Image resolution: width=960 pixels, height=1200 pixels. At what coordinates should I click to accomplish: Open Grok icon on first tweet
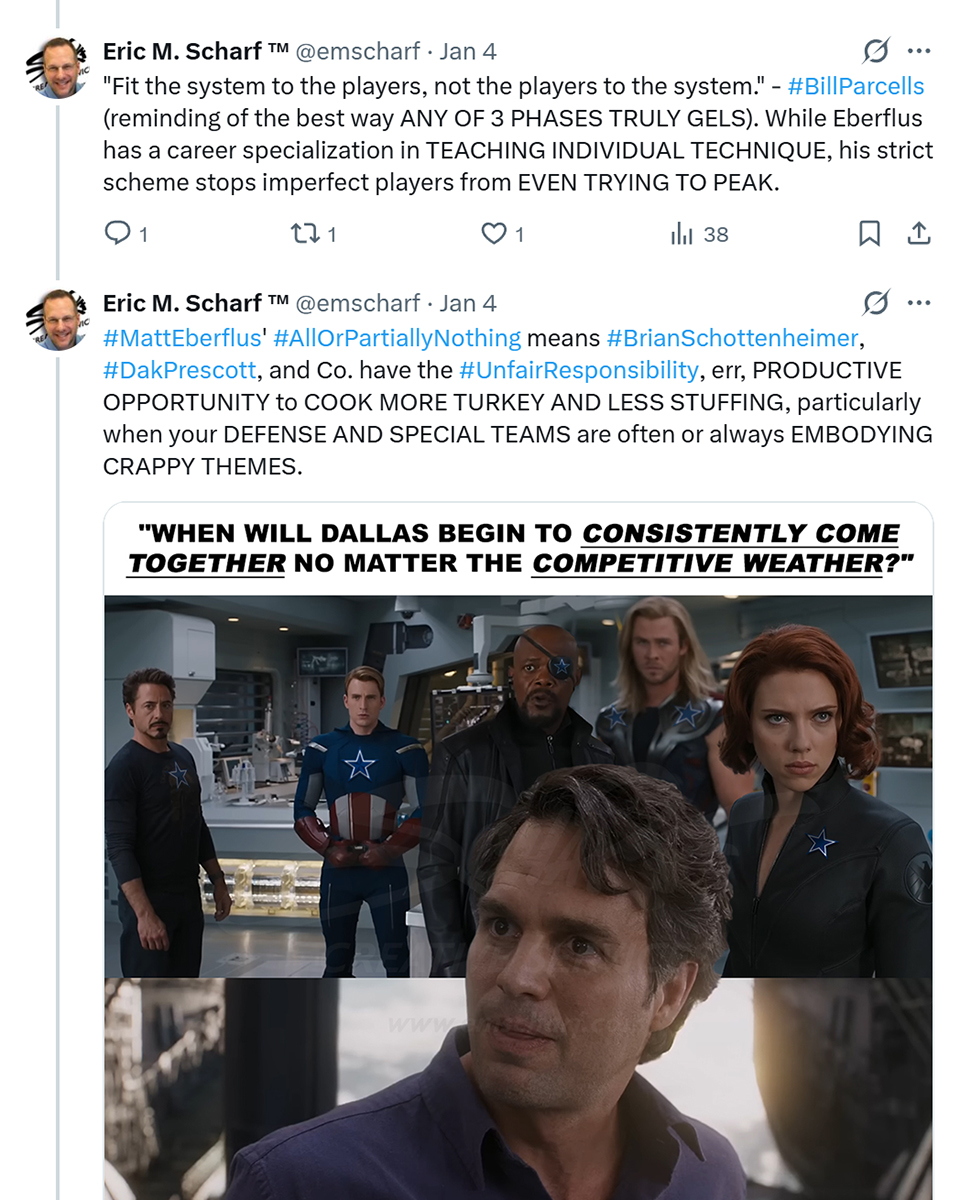click(876, 51)
